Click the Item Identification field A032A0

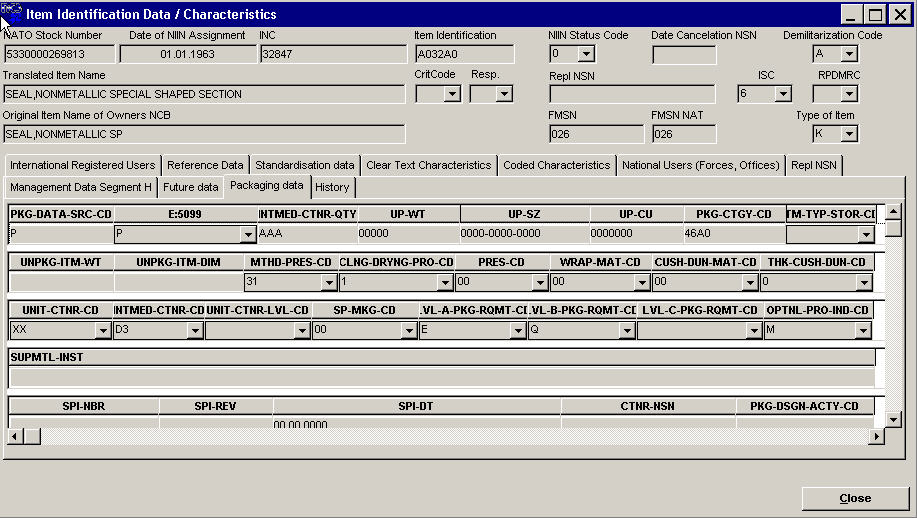pos(464,54)
